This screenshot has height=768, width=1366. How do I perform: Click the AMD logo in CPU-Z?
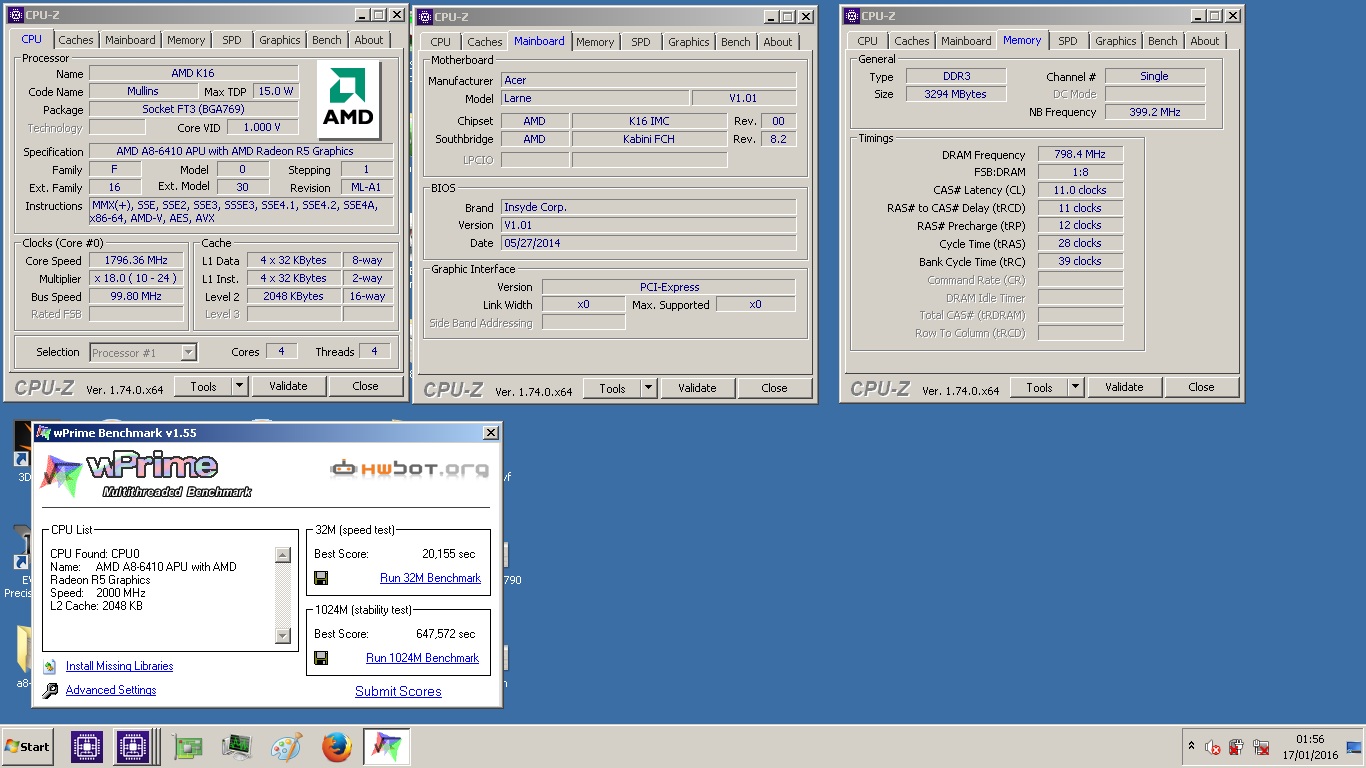348,100
